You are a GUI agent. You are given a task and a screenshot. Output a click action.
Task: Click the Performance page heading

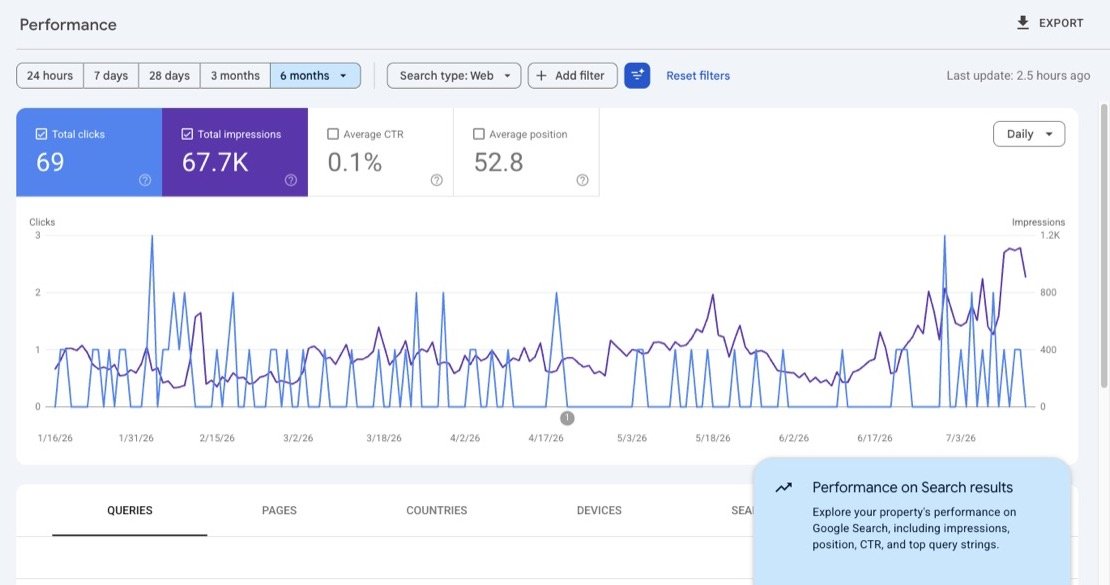click(x=68, y=25)
